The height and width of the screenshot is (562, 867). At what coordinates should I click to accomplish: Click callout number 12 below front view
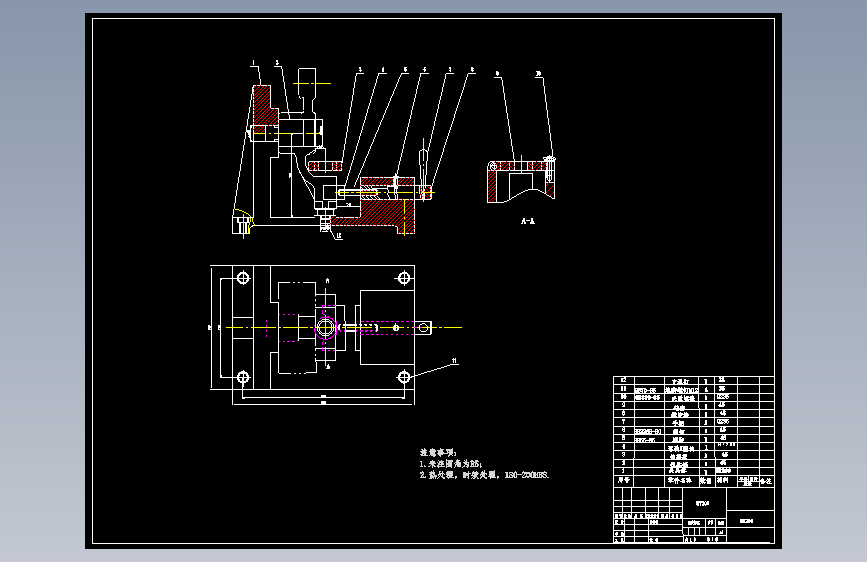(x=338, y=236)
